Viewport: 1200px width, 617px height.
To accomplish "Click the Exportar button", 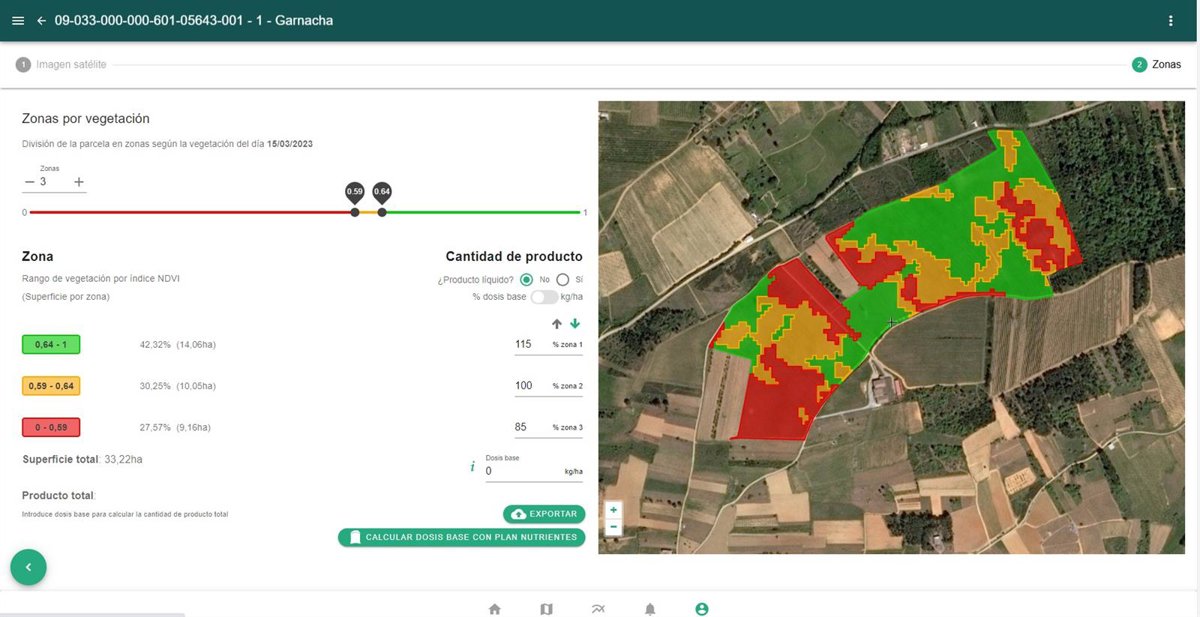I will point(544,514).
